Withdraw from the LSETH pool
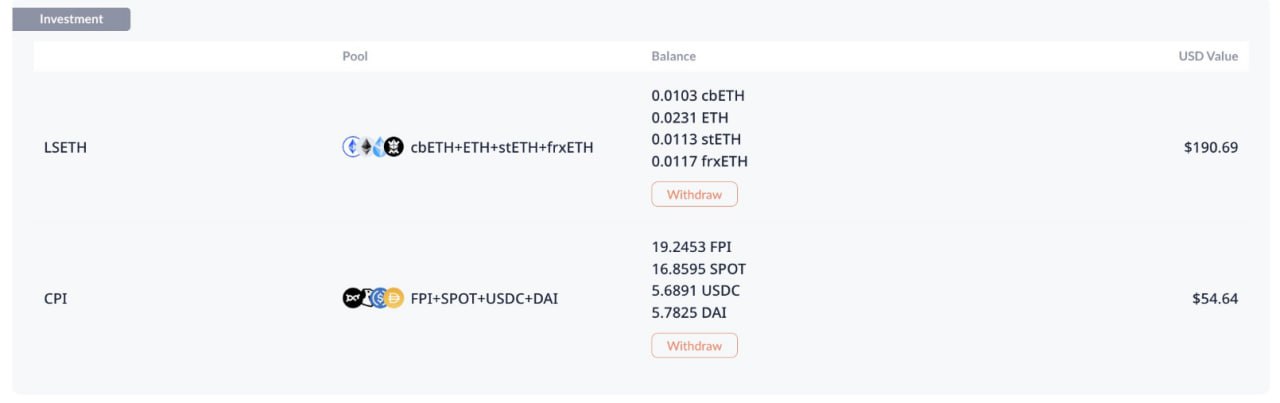The image size is (1280, 403). tap(694, 194)
